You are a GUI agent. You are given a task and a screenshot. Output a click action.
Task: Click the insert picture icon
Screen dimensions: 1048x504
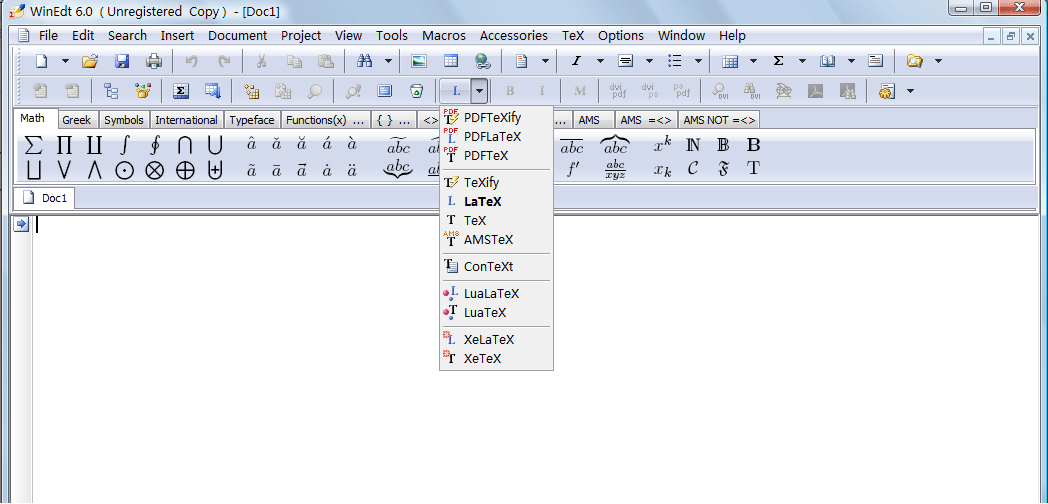(x=419, y=61)
